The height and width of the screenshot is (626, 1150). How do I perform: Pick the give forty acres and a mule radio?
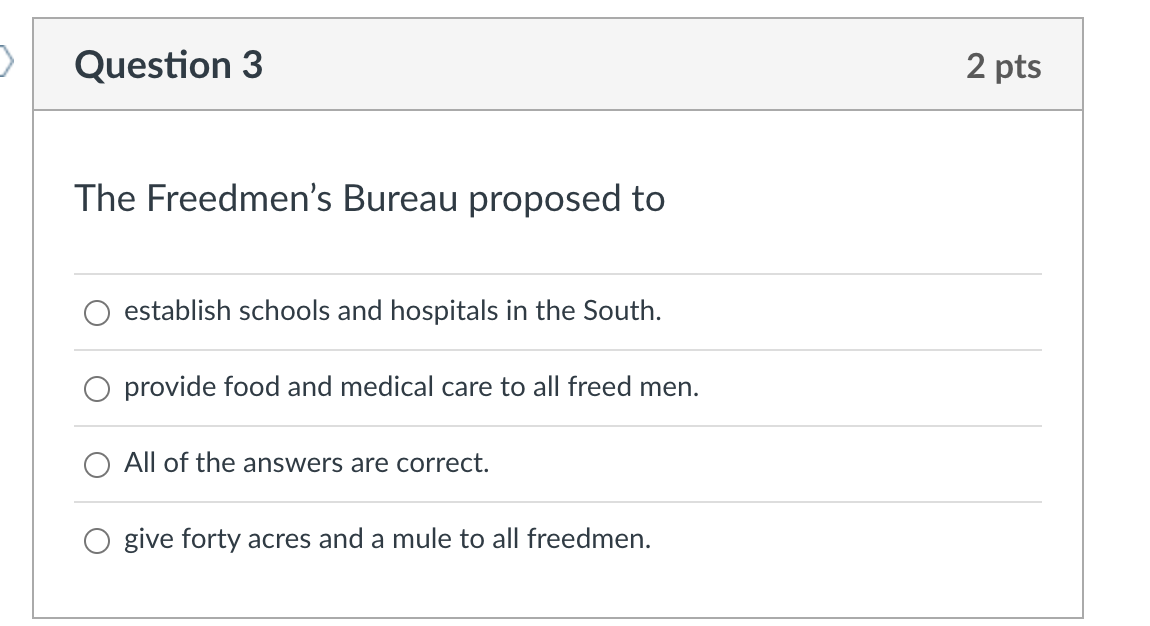point(97,541)
